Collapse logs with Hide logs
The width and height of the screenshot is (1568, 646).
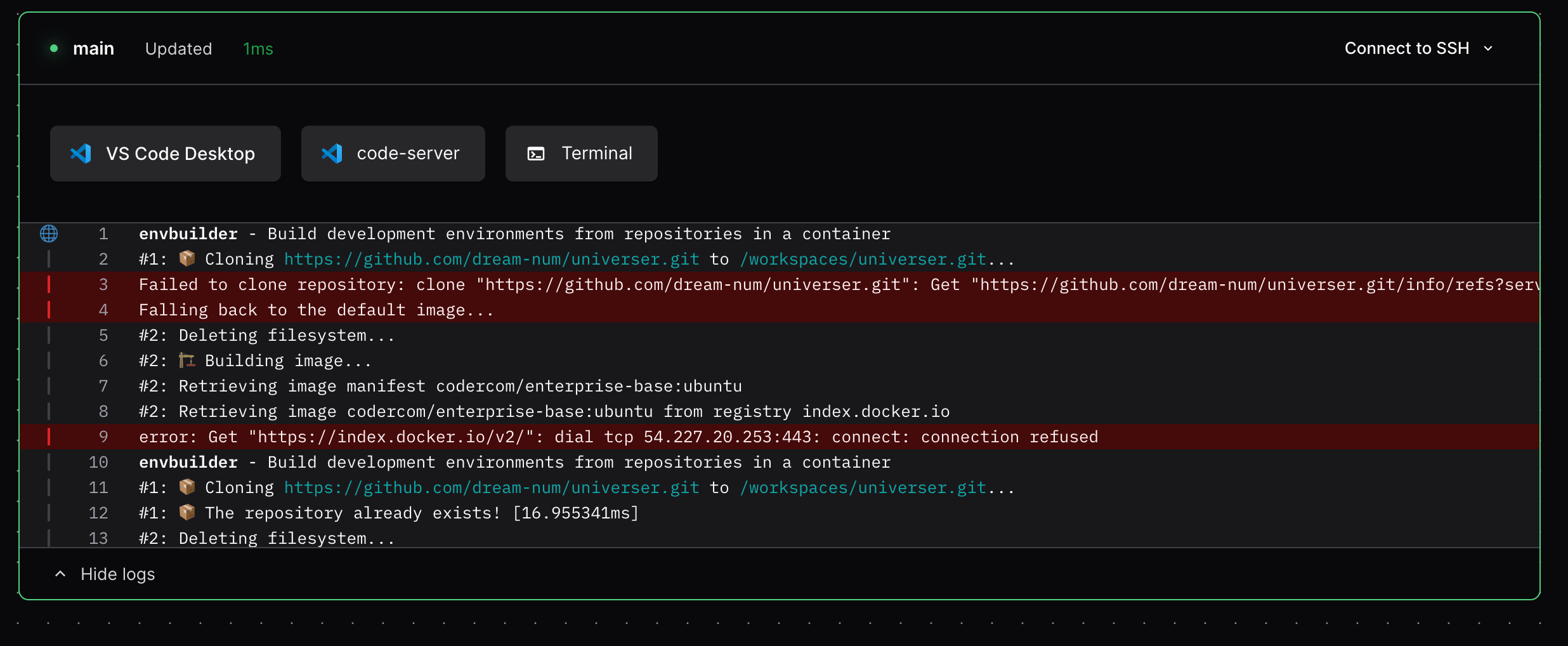coord(105,574)
